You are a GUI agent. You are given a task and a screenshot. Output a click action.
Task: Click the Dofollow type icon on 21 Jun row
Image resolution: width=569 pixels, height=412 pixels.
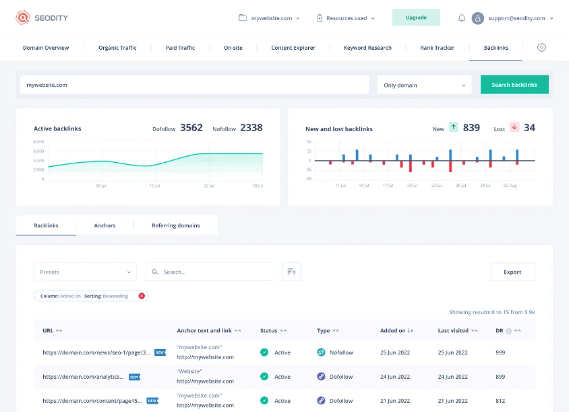(321, 400)
